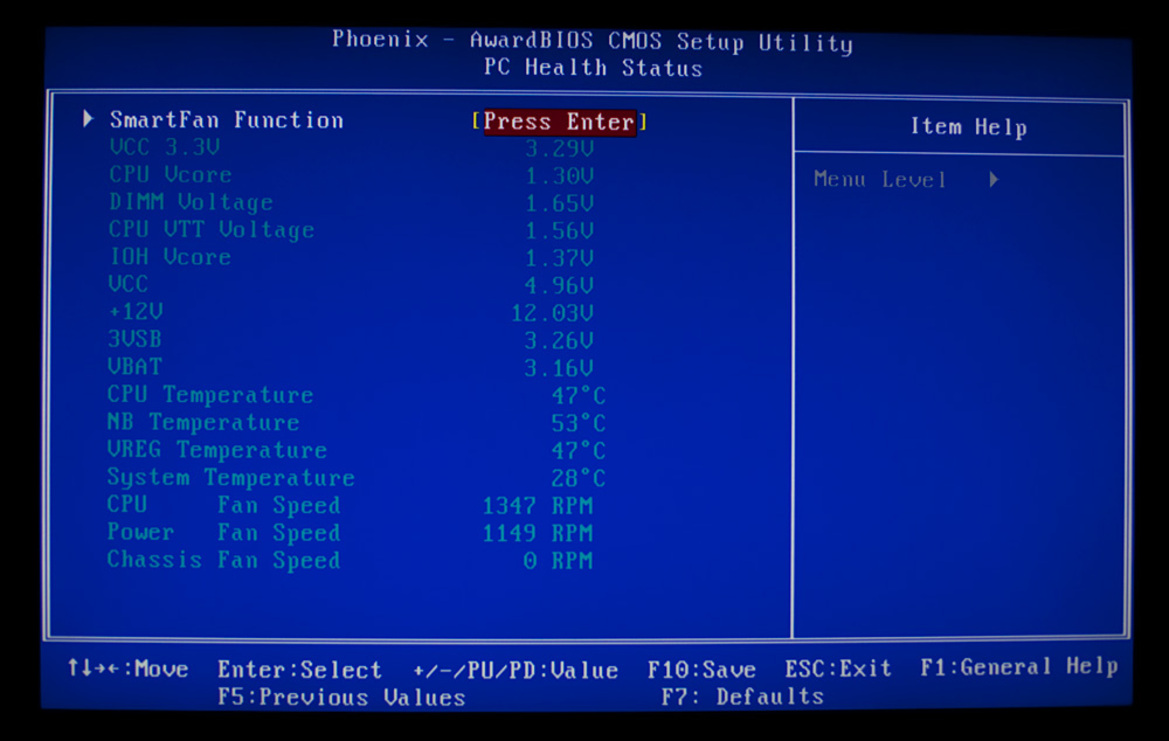Screen dimensions: 1169x741
Task: Click the Phoenix AwardBIOS CMOS Setup Utility title
Action: point(593,41)
